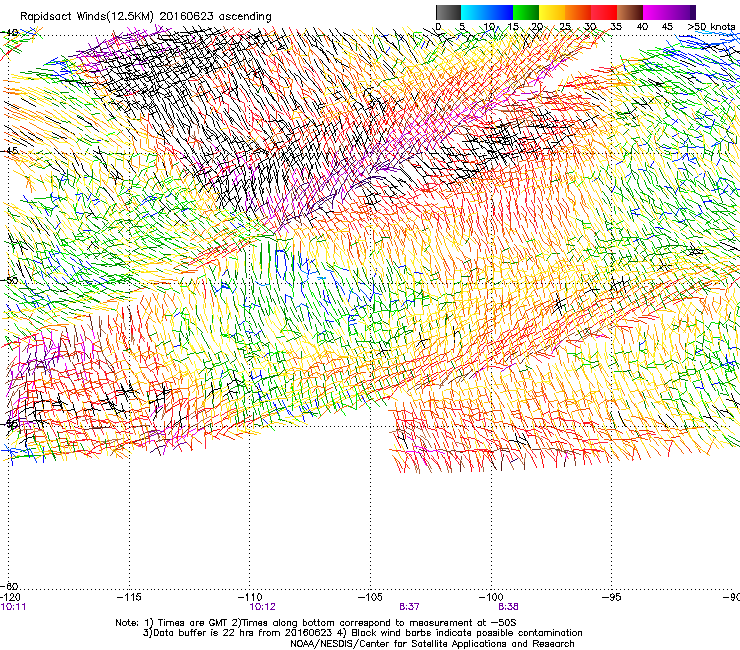
Task: Click the '45' legend tick label
Action: pos(667,27)
